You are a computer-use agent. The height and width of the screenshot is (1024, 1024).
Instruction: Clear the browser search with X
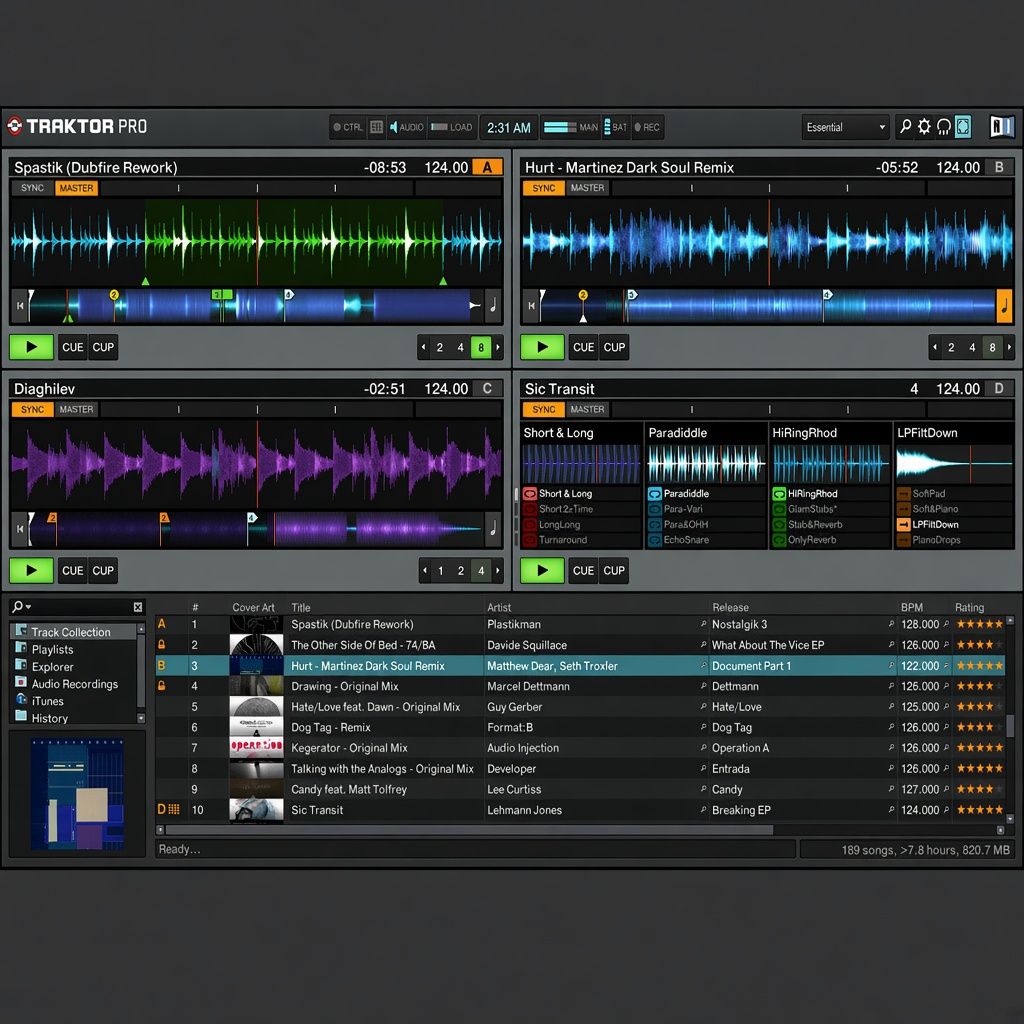point(138,607)
